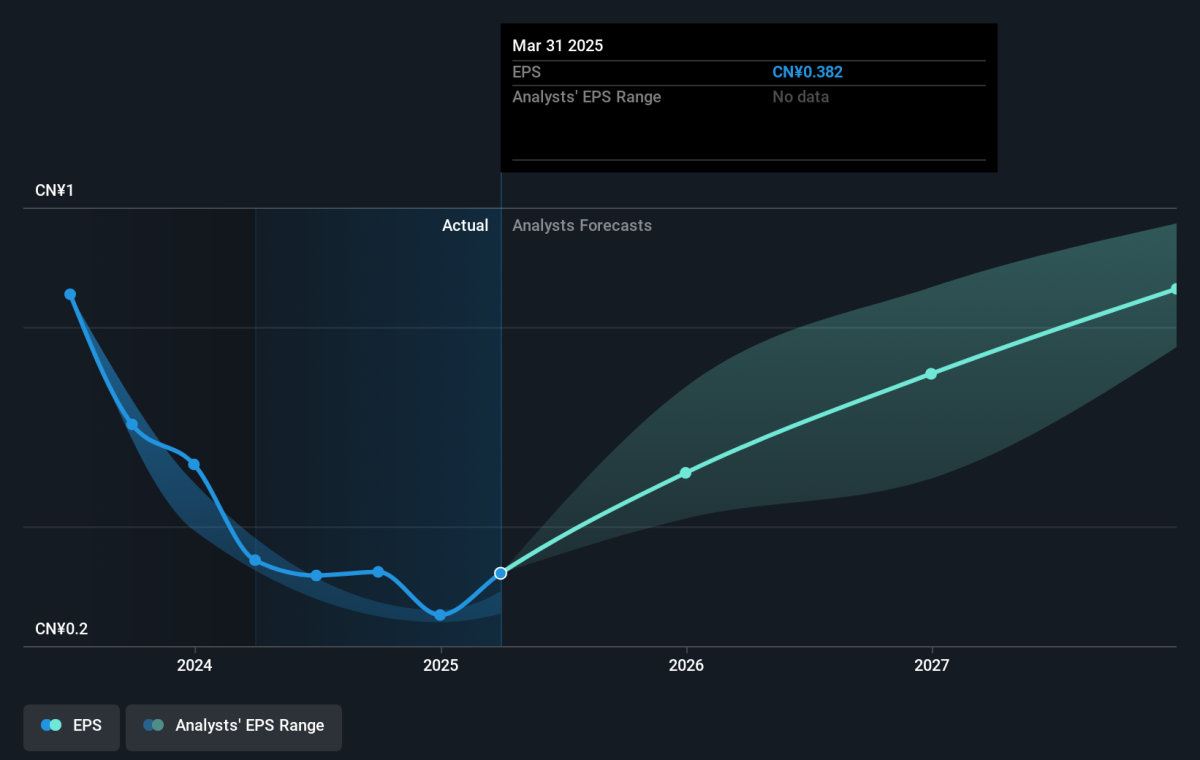The height and width of the screenshot is (760, 1200).
Task: Toggle the EPS legend series
Action: coord(71,727)
